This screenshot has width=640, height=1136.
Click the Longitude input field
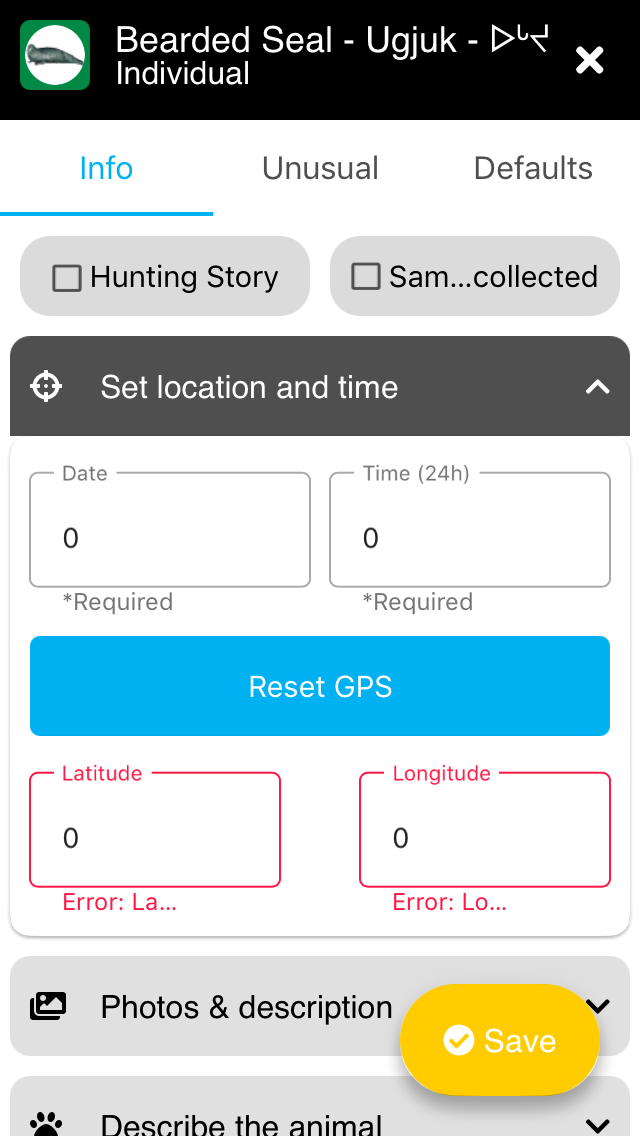[x=485, y=837]
